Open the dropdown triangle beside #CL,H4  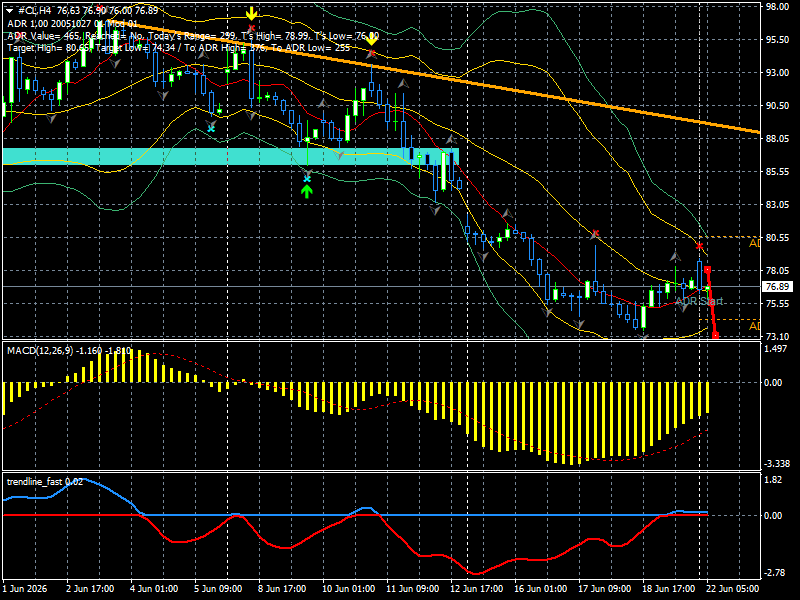(x=10, y=11)
